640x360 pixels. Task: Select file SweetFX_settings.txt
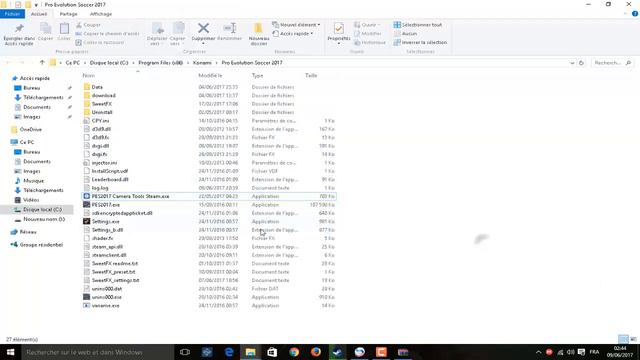[x=116, y=280]
